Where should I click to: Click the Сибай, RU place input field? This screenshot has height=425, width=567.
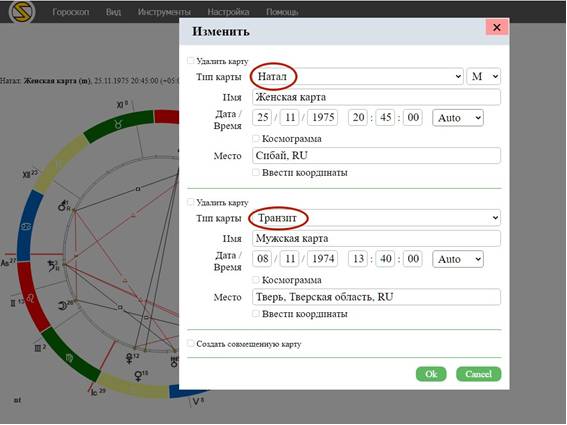point(376,156)
